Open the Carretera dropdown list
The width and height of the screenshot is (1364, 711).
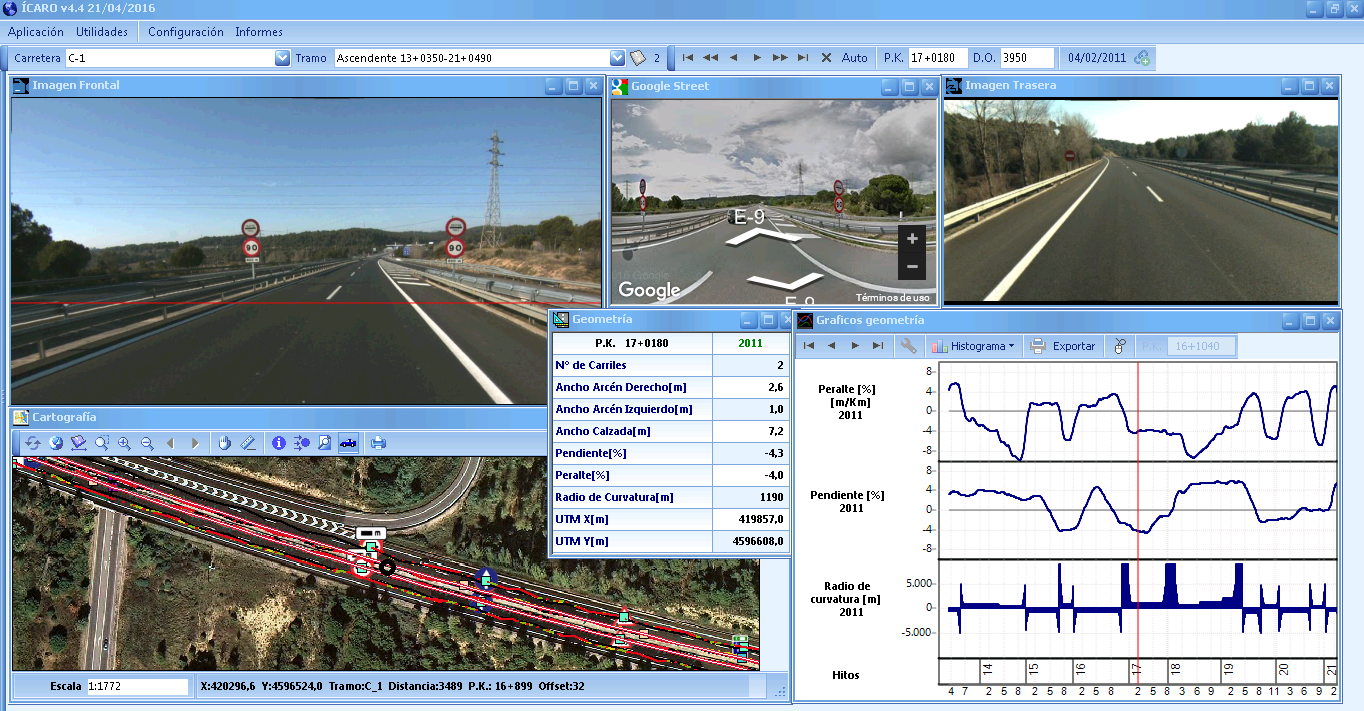[282, 58]
